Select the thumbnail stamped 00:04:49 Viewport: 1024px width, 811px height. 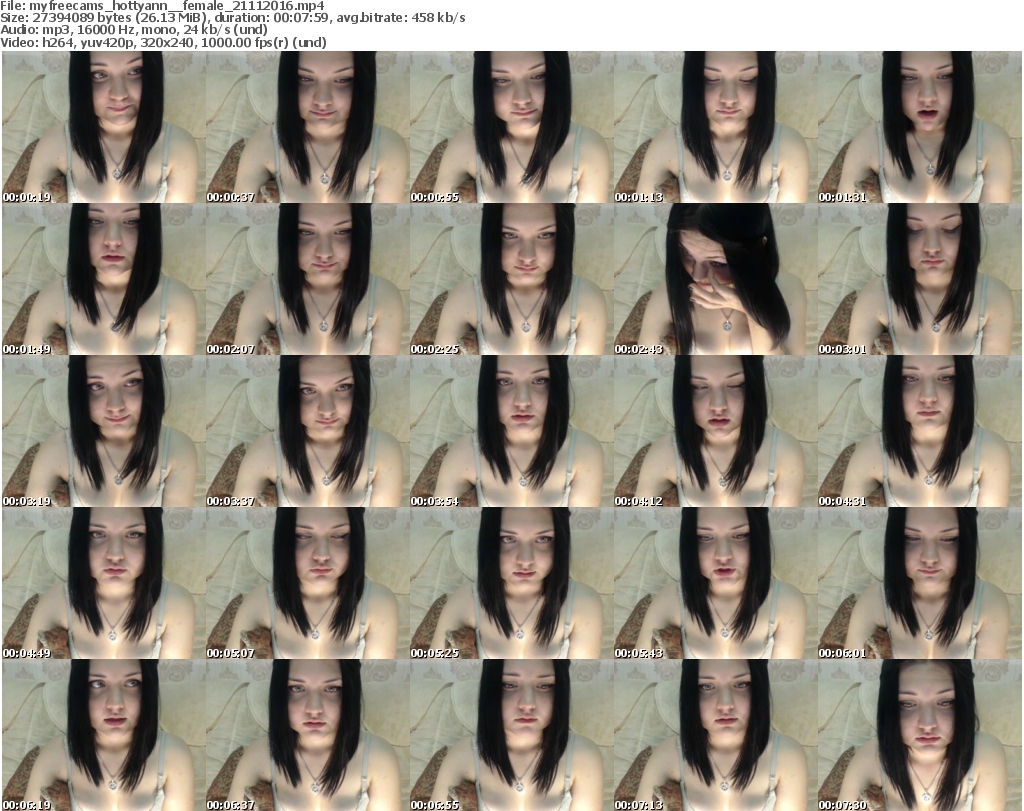pos(104,583)
